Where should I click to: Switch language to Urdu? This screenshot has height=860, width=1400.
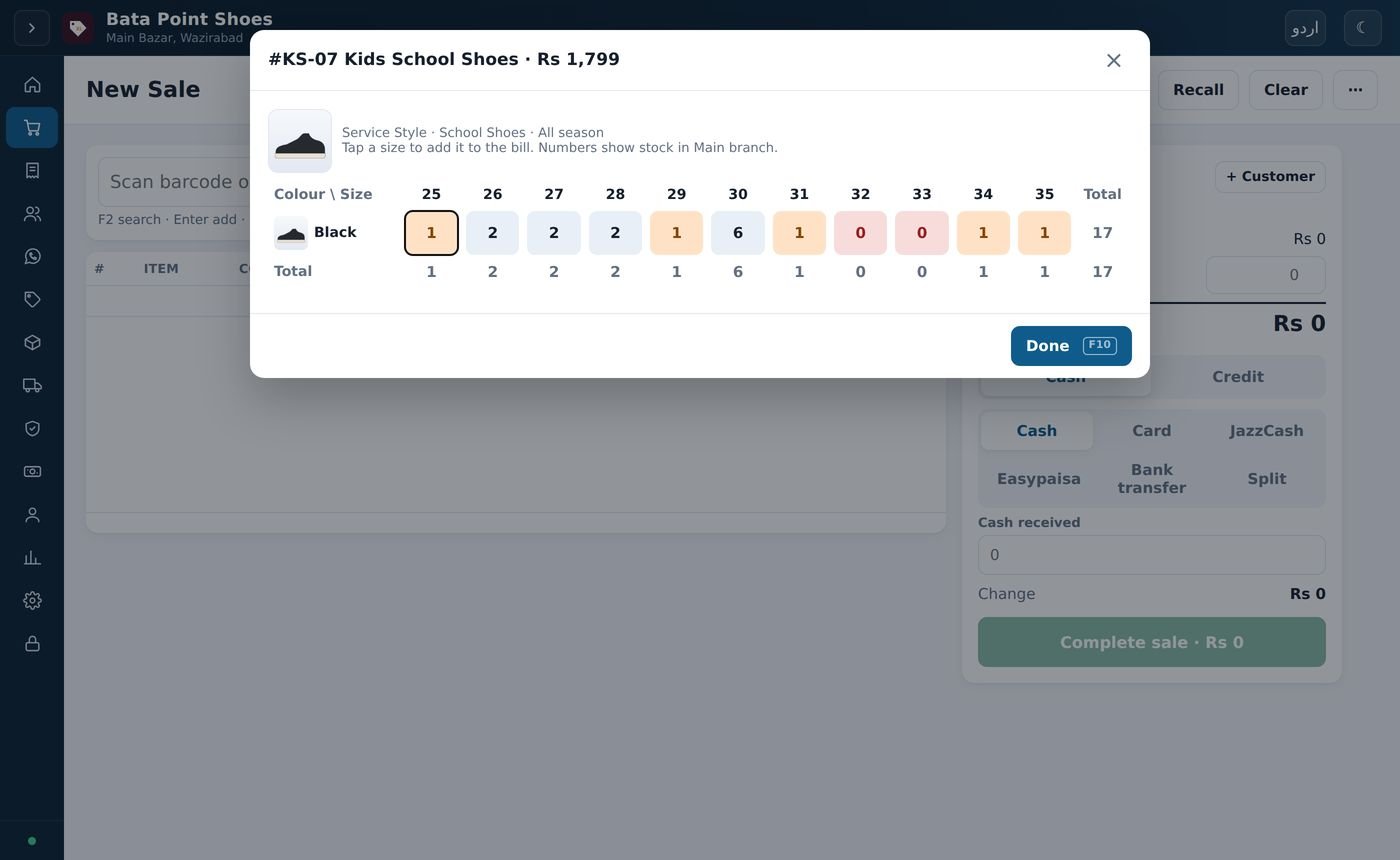click(1305, 28)
